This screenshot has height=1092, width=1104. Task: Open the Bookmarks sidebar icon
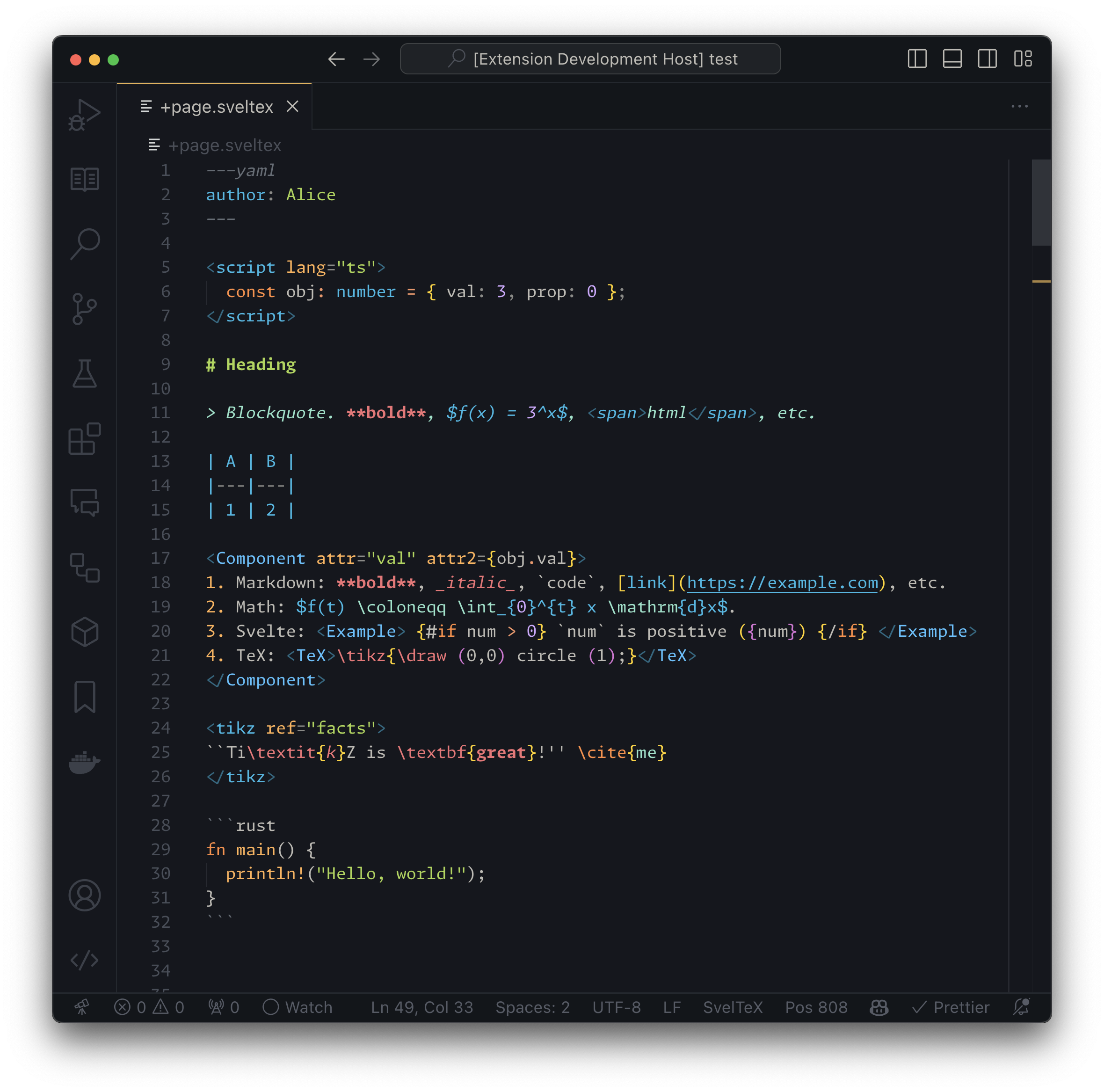point(85,697)
